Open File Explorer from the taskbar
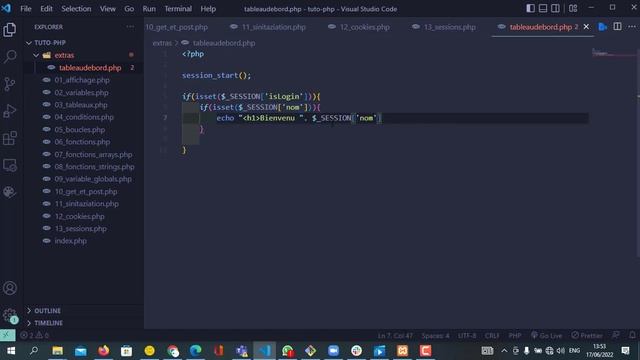 tap(58, 351)
